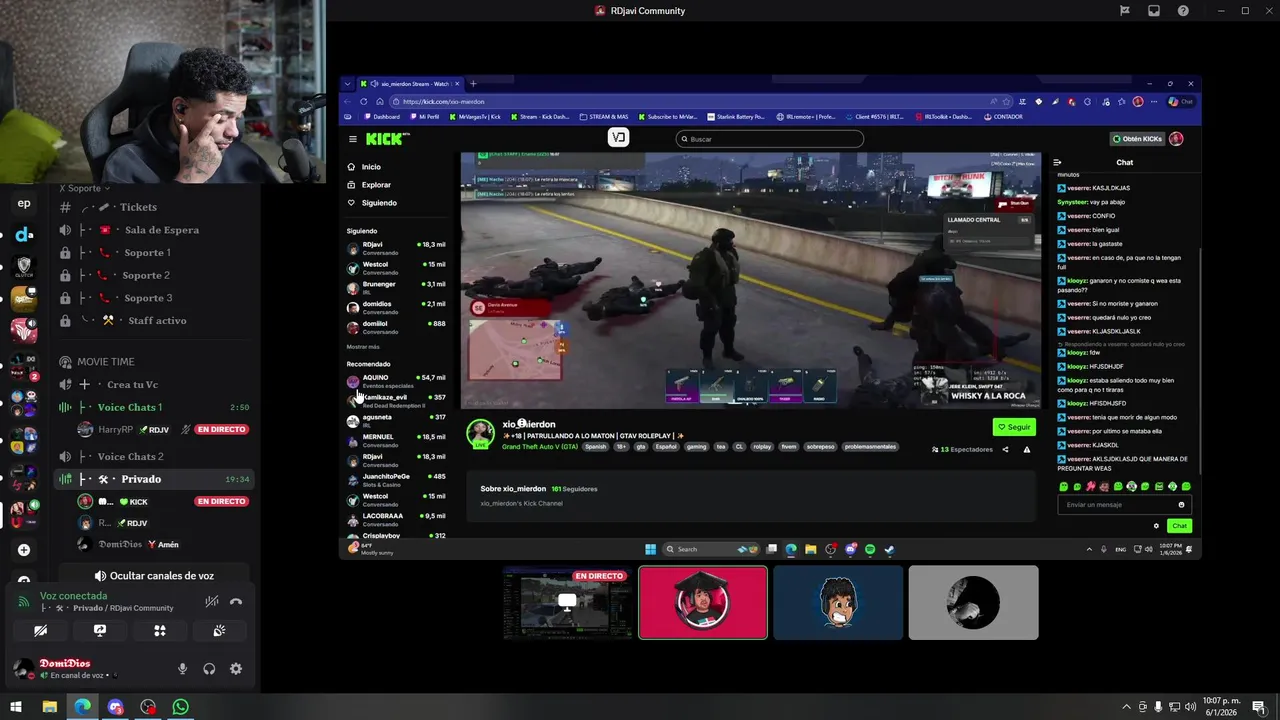The image size is (1280, 720).
Task: Report stream with warning triangle icon
Action: 1026,450
